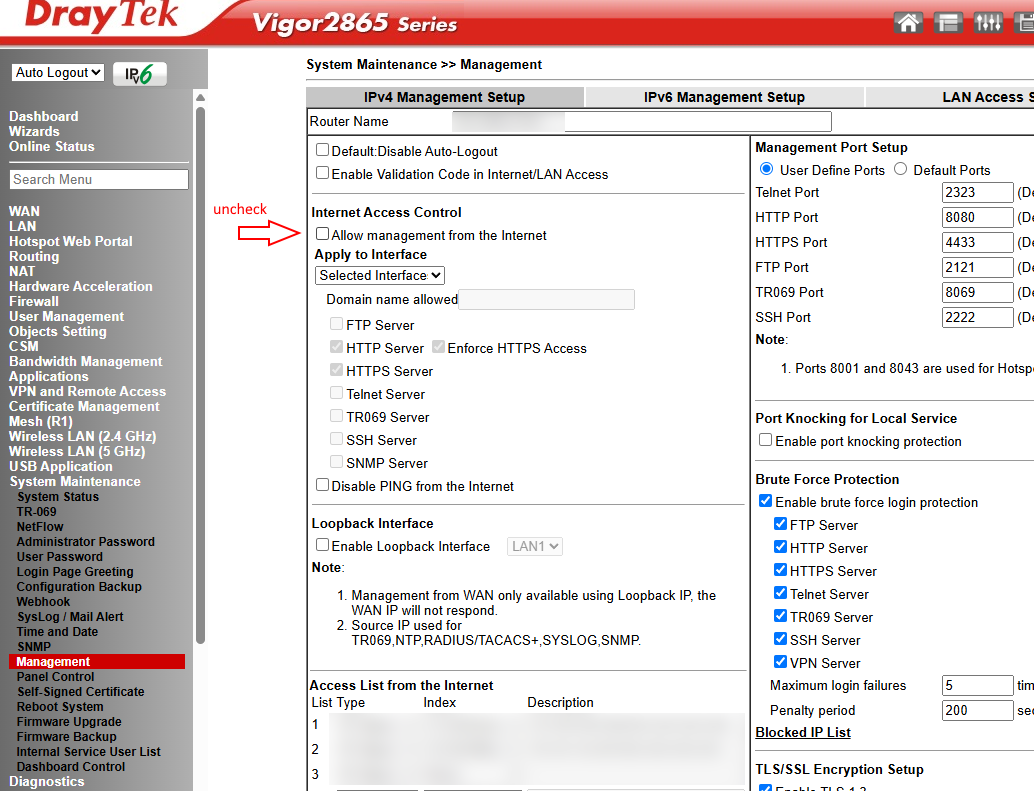Disable brute force login protection
The height and width of the screenshot is (791, 1034).
765,500
